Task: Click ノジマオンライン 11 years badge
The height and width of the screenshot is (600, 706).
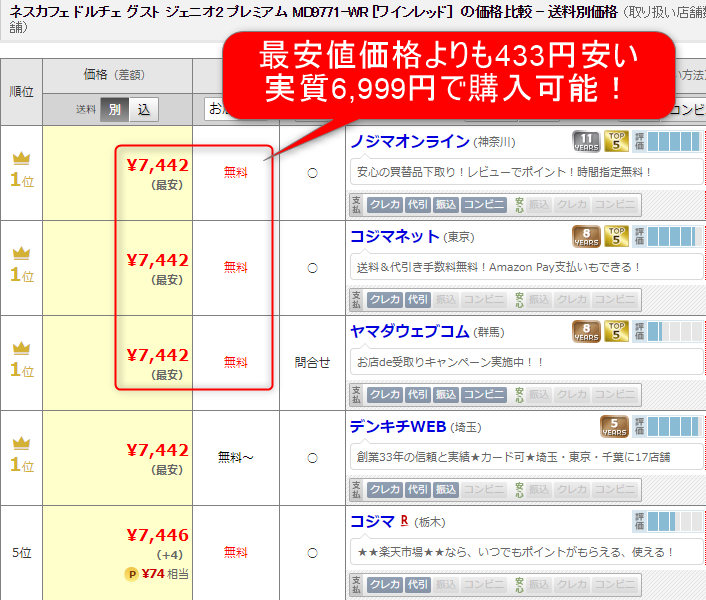Action: (586, 141)
